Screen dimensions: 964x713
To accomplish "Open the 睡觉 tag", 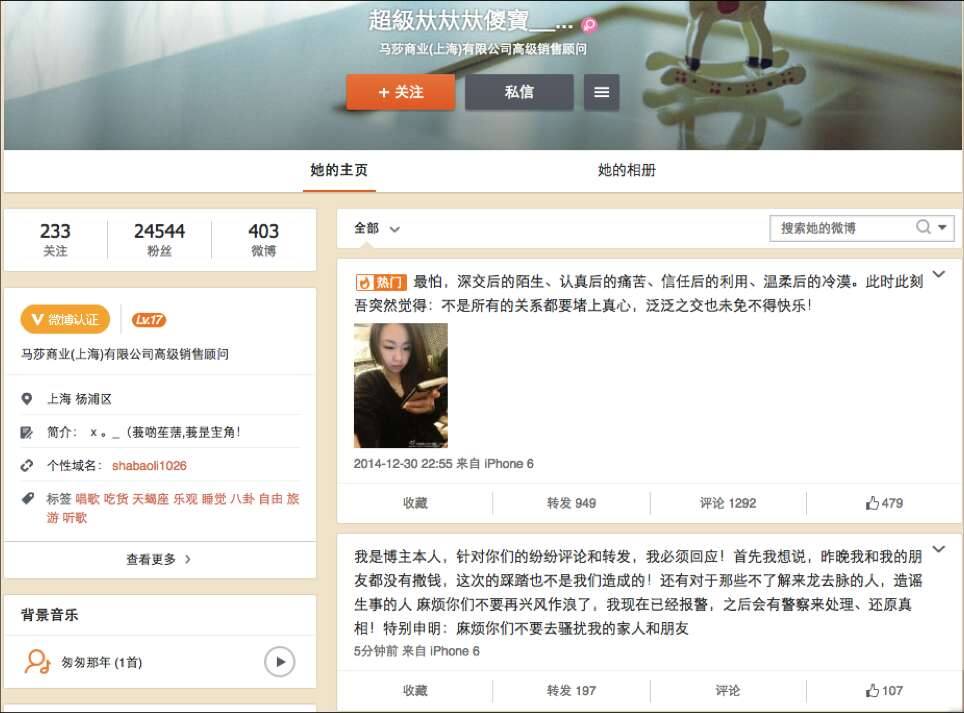I will [x=214, y=499].
